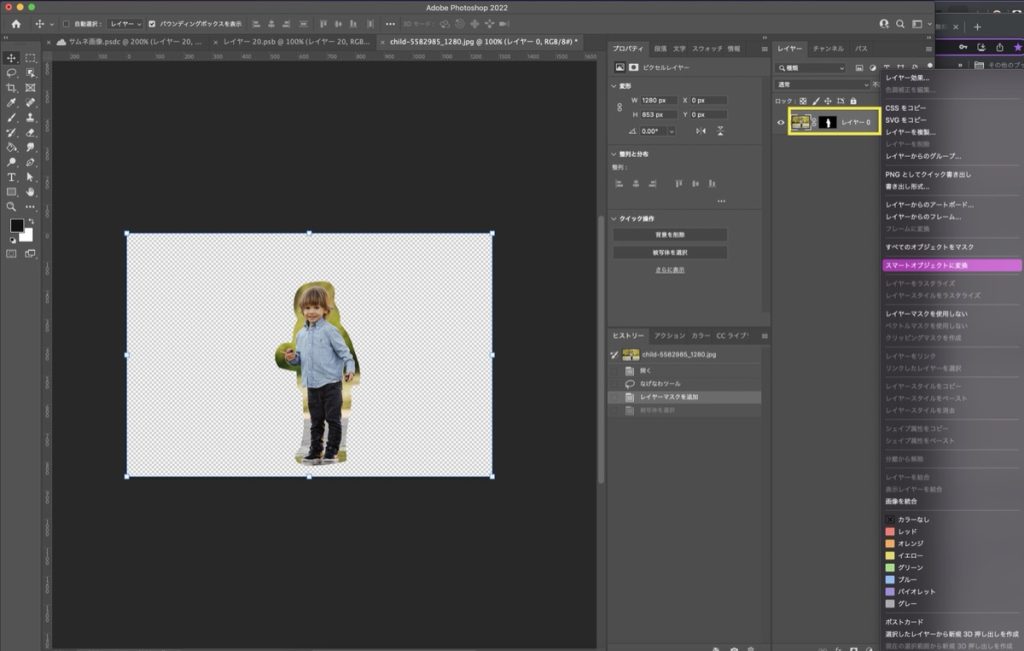Open the Properties panel menu
This screenshot has width=1024, height=651.
(x=764, y=49)
